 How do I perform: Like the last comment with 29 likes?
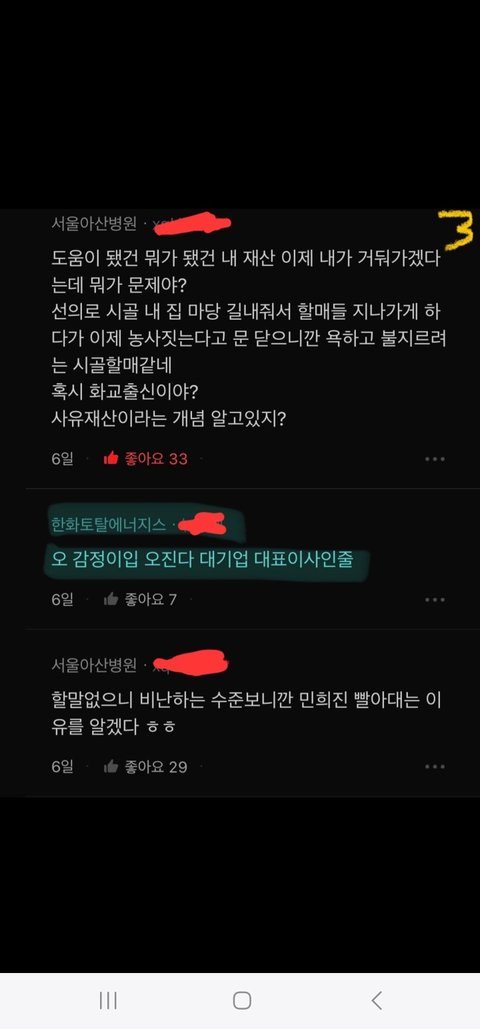pos(111,766)
